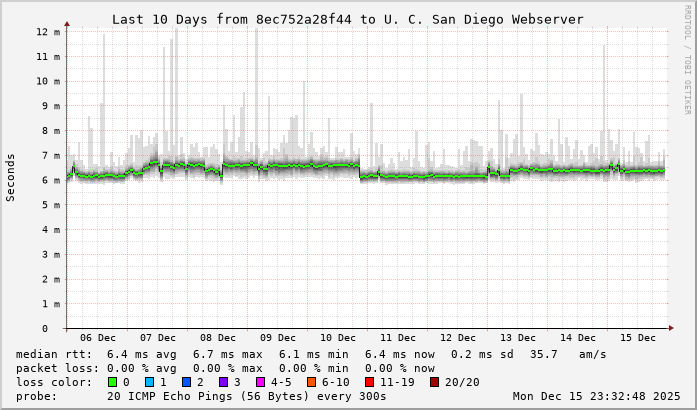Screen dimensions: 697x410
Task: Click the light blue loss color 1 swatch
Action: (149, 382)
